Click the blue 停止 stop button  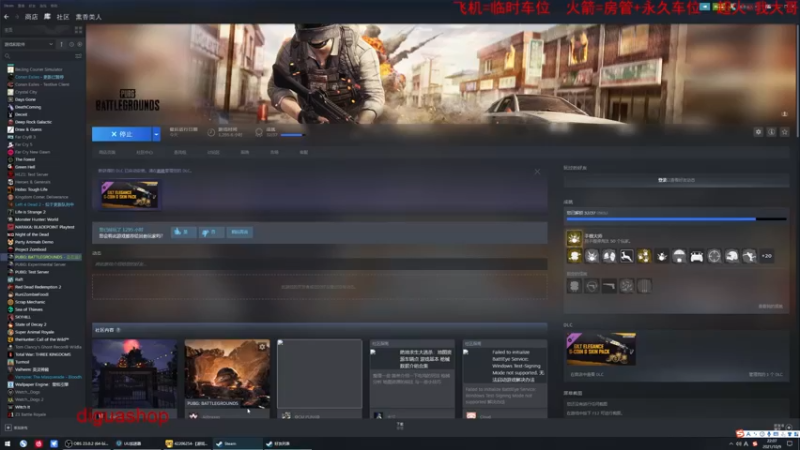click(x=121, y=134)
